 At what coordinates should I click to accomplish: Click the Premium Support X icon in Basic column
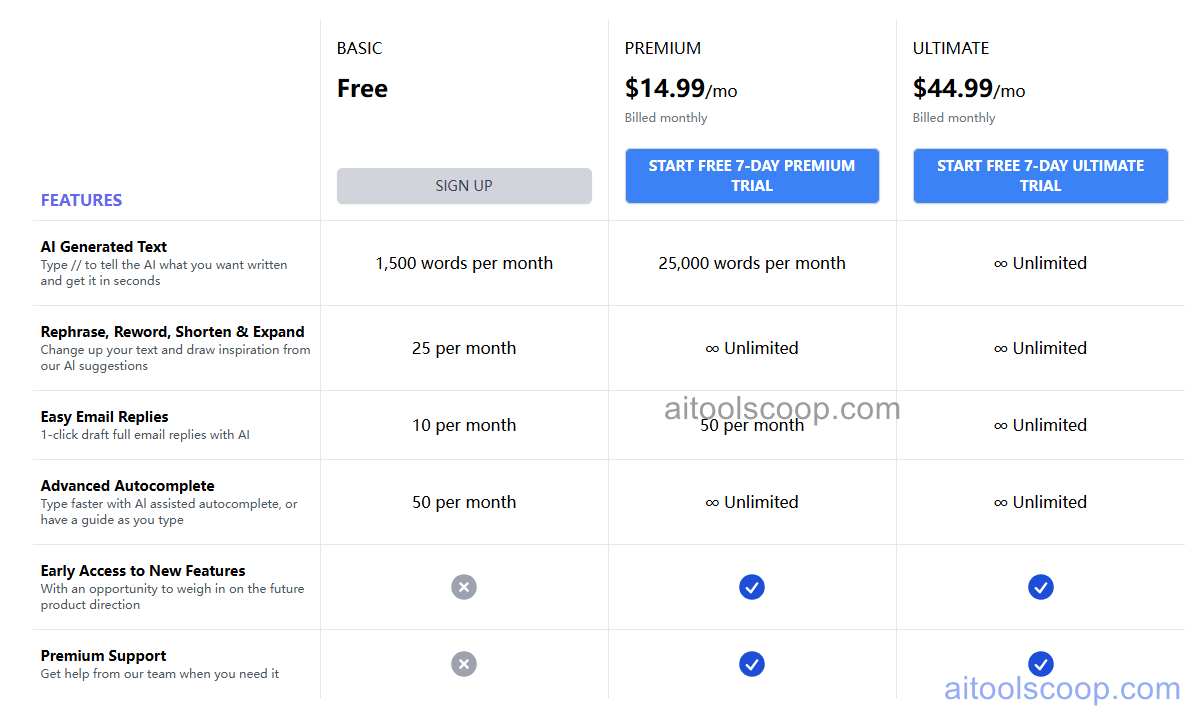click(x=464, y=664)
